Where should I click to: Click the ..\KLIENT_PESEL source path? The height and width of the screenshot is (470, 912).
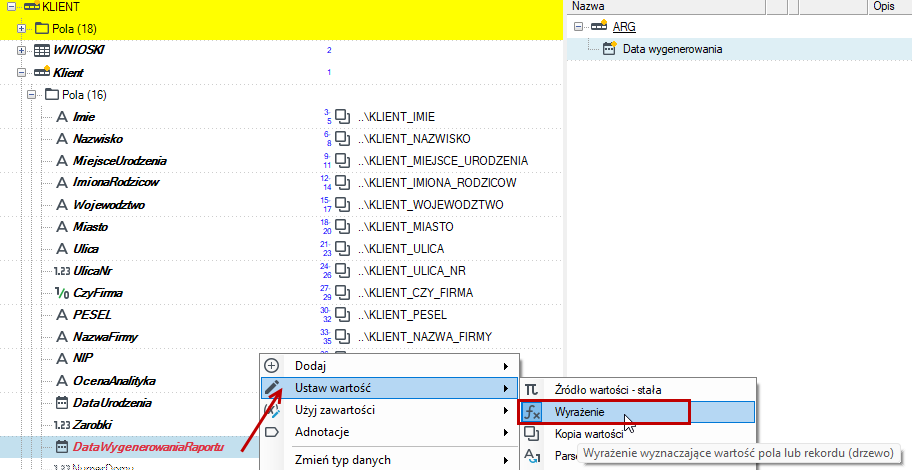[x=402, y=315]
